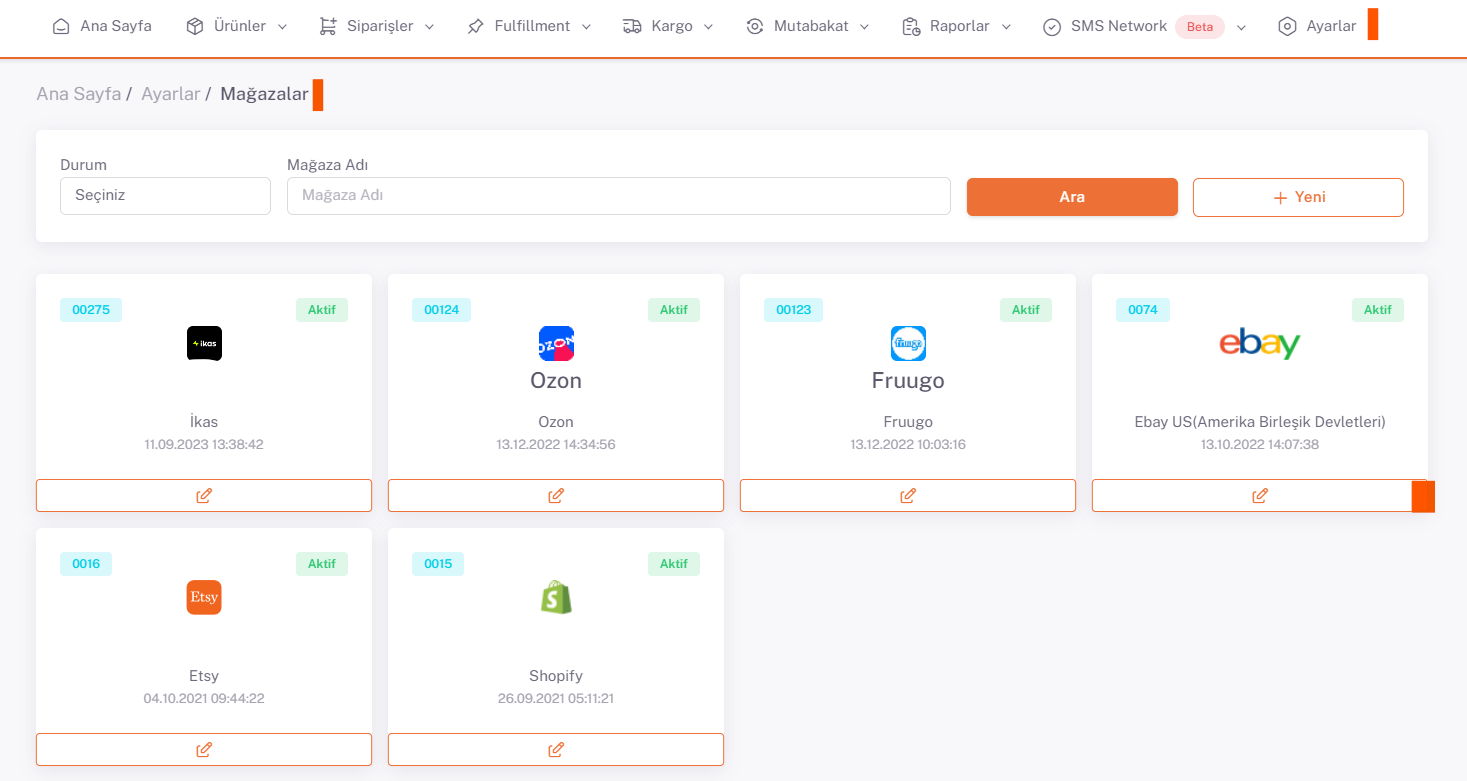1467x781 pixels.
Task: Click the Ara search button
Action: tap(1072, 197)
